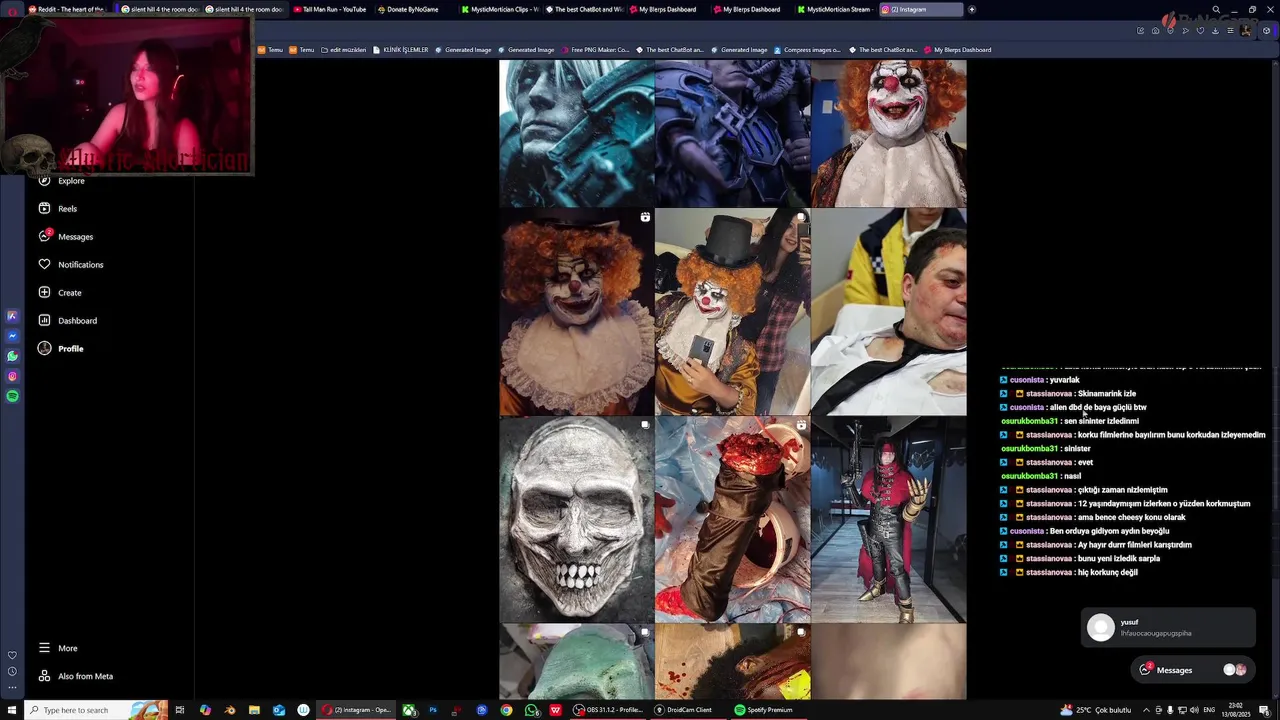The height and width of the screenshot is (720, 1280).
Task: Open the Dashboard chart icon
Action: coord(44,321)
